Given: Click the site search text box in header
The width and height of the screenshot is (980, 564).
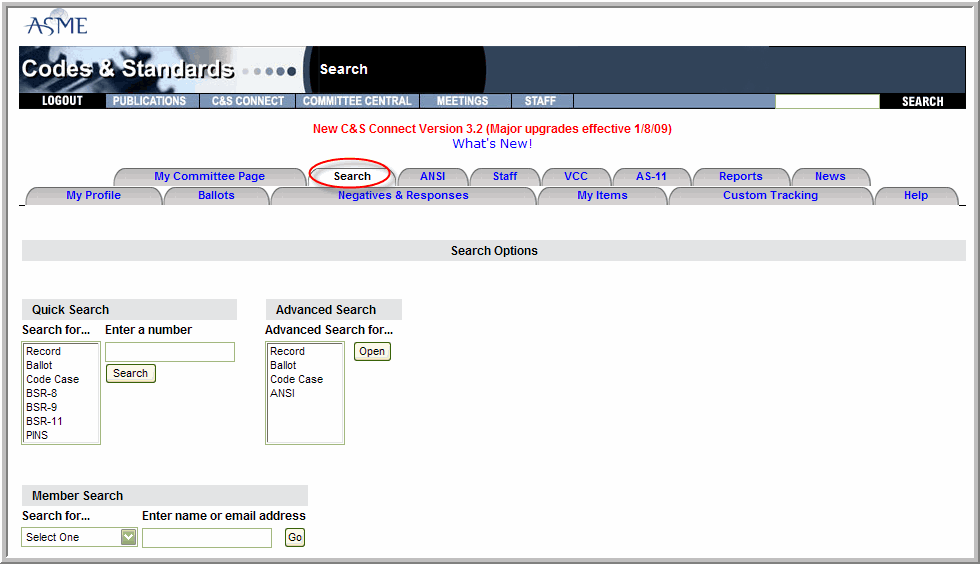Looking at the screenshot, I should (827, 101).
